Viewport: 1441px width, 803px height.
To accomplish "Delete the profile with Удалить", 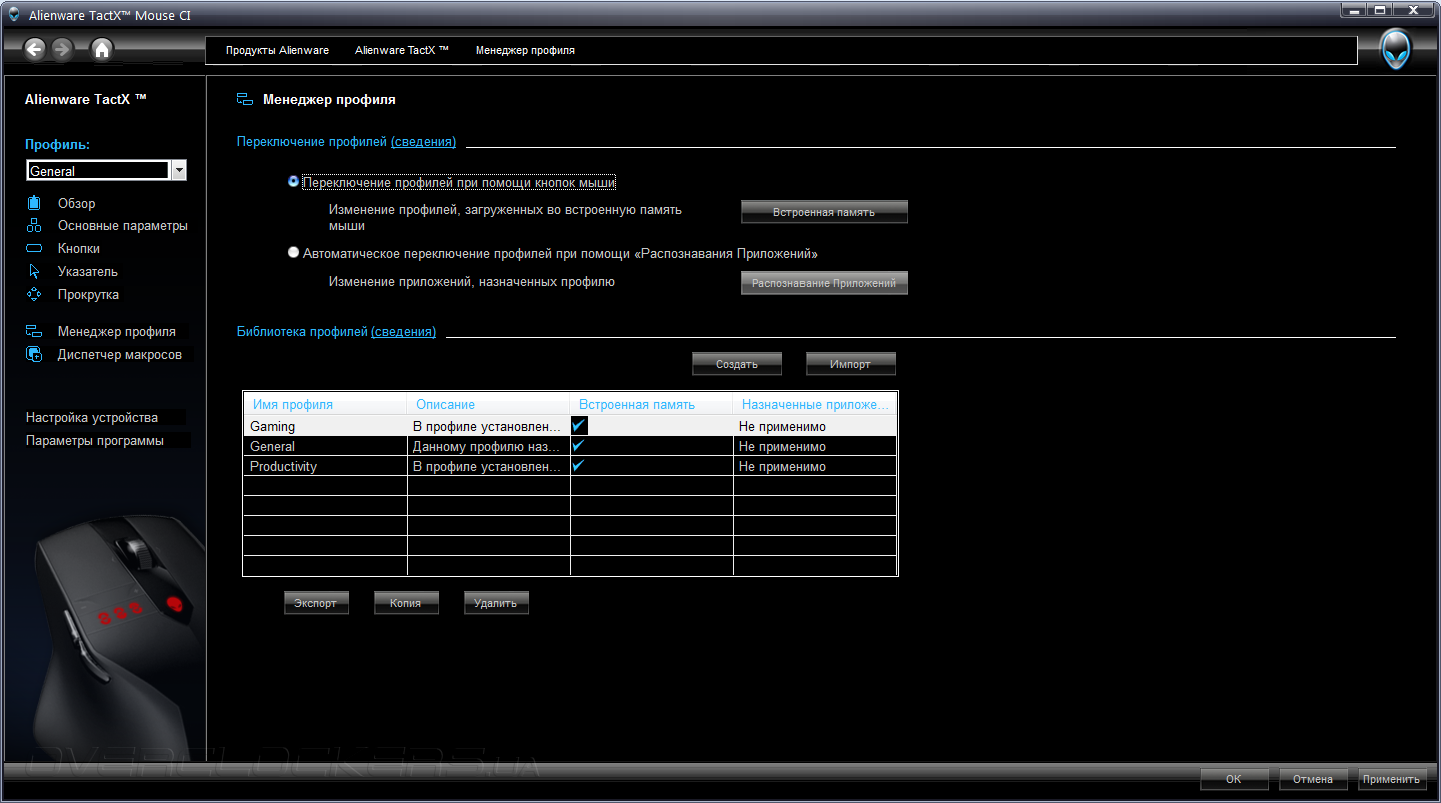I will click(x=496, y=603).
